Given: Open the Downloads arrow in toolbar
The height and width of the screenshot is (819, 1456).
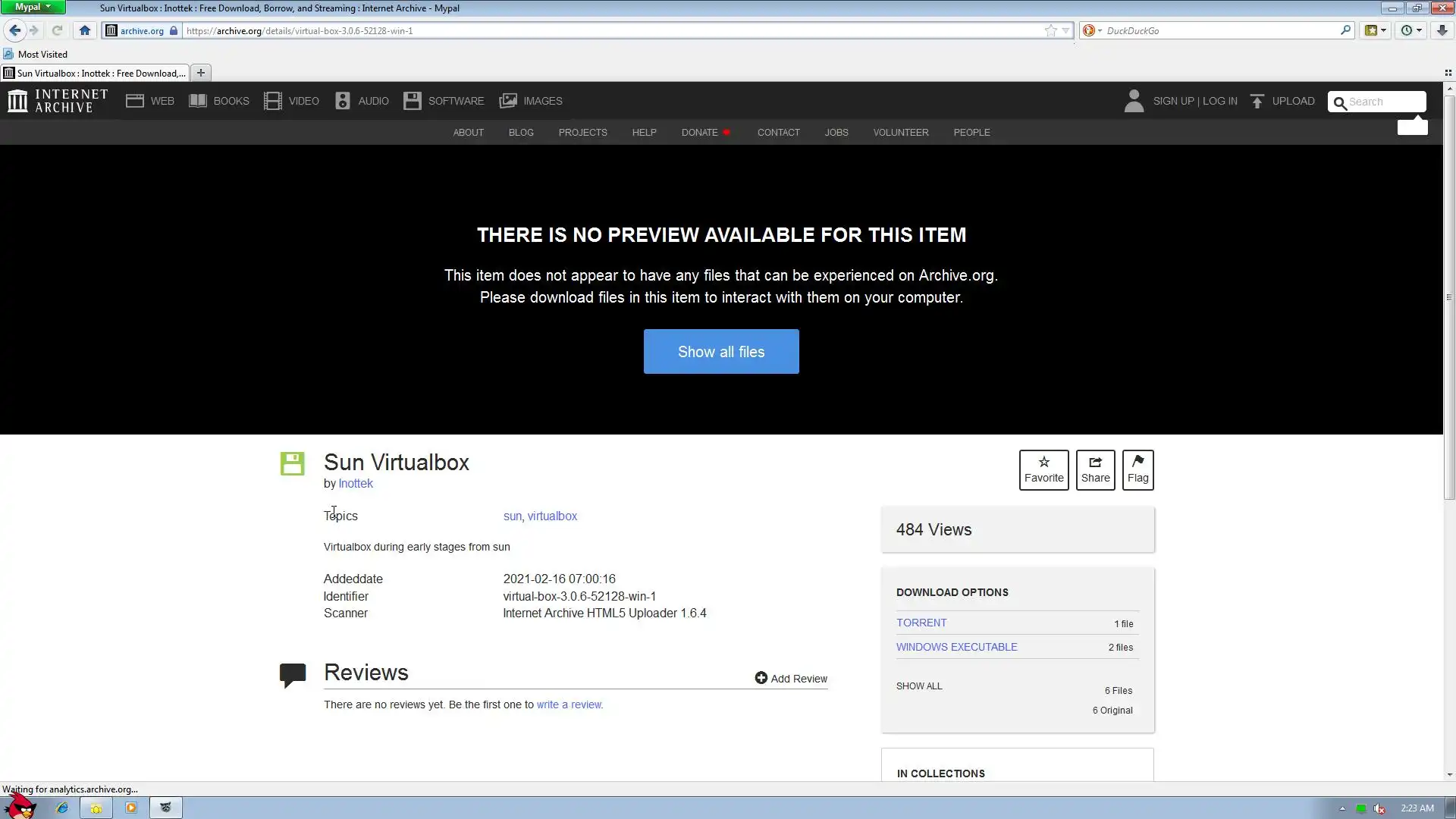Looking at the screenshot, I should [x=1442, y=30].
